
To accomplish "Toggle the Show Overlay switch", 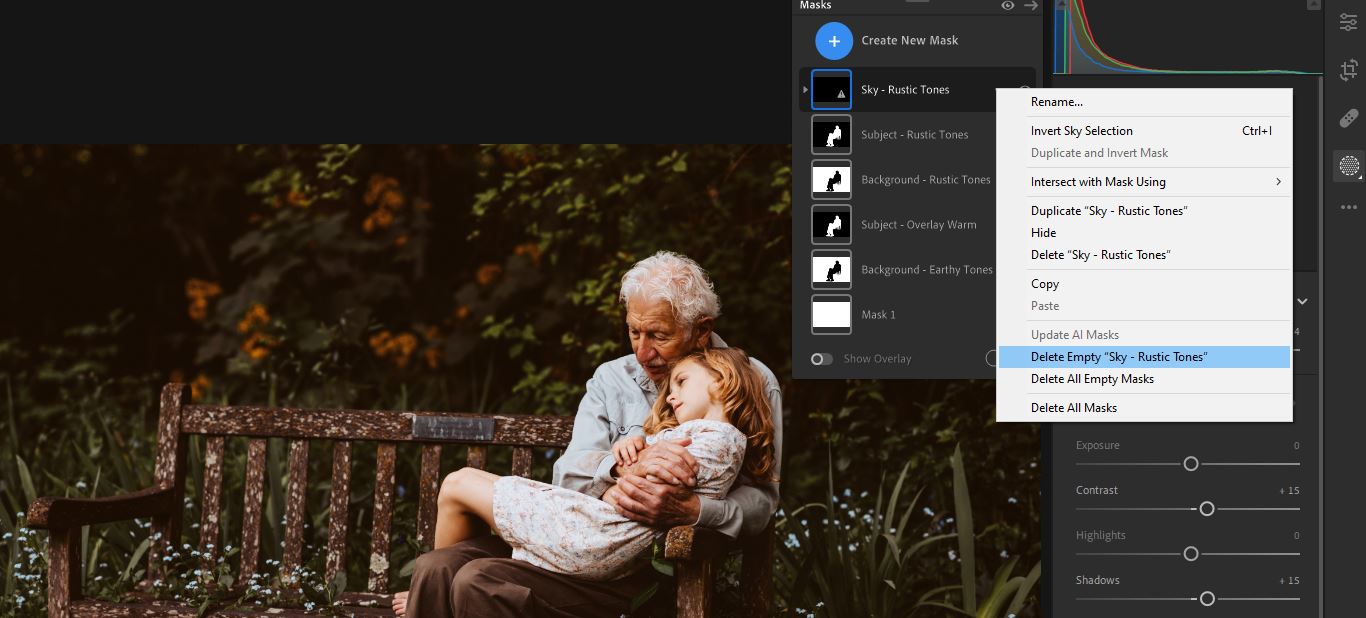I will [822, 359].
